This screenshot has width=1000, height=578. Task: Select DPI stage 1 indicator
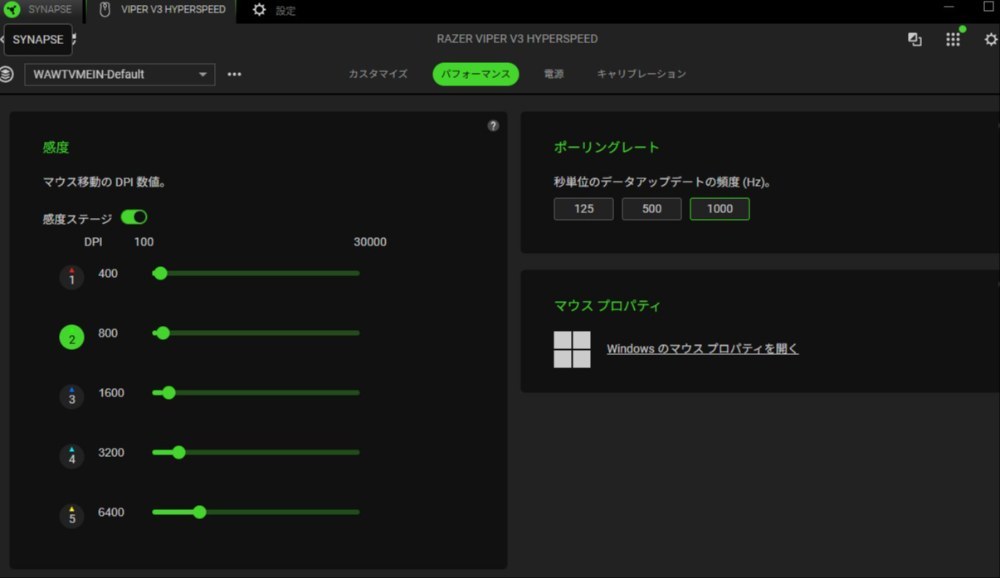[71, 277]
